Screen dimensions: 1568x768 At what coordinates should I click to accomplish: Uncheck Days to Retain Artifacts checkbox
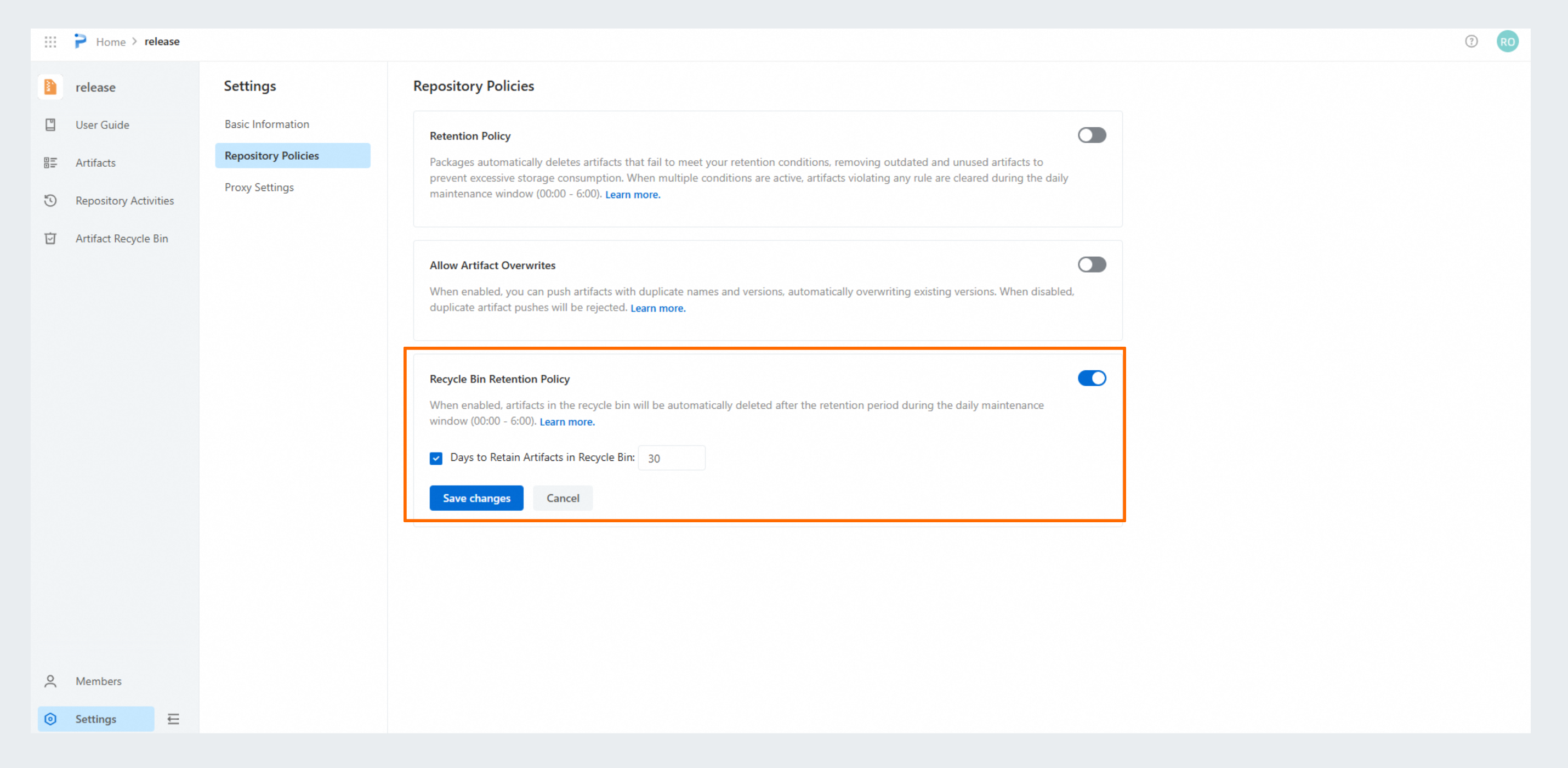(x=436, y=458)
